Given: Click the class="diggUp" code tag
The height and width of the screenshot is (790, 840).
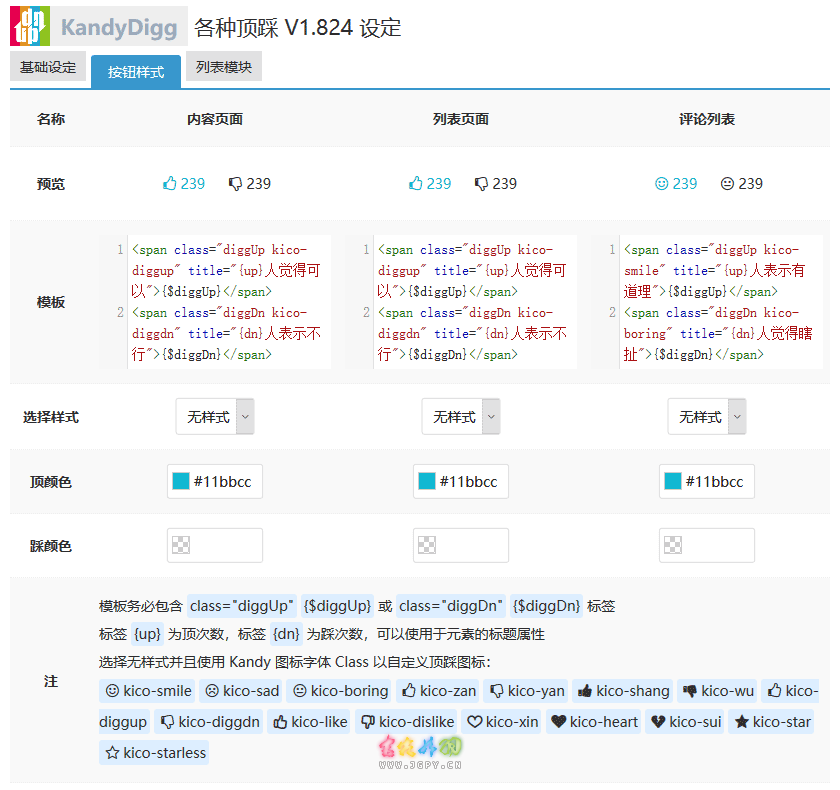Looking at the screenshot, I should (242, 606).
